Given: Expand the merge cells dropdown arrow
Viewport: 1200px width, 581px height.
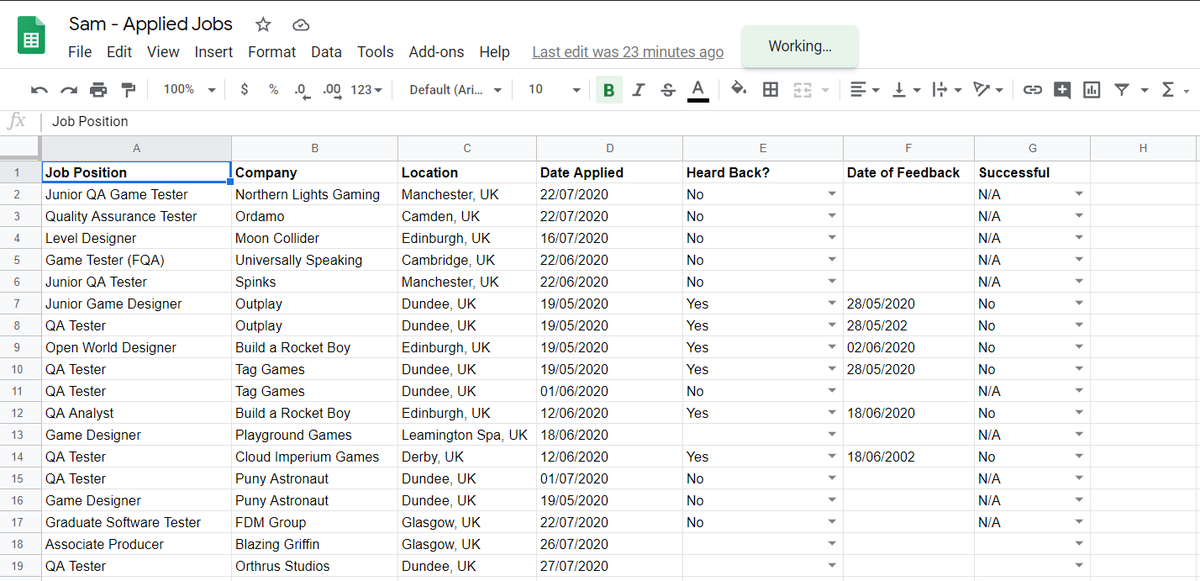Looking at the screenshot, I should click(825, 90).
